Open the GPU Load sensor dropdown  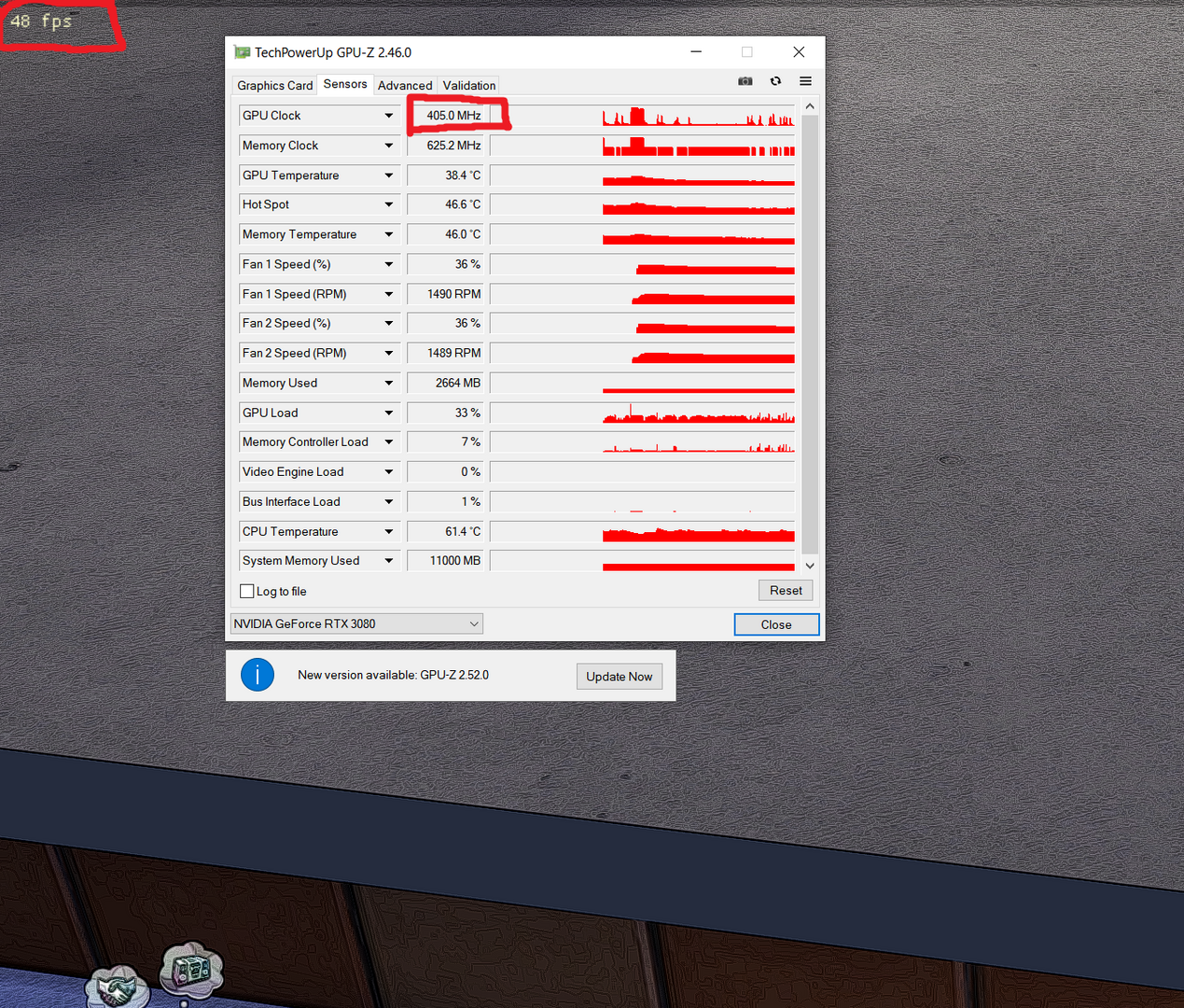389,413
